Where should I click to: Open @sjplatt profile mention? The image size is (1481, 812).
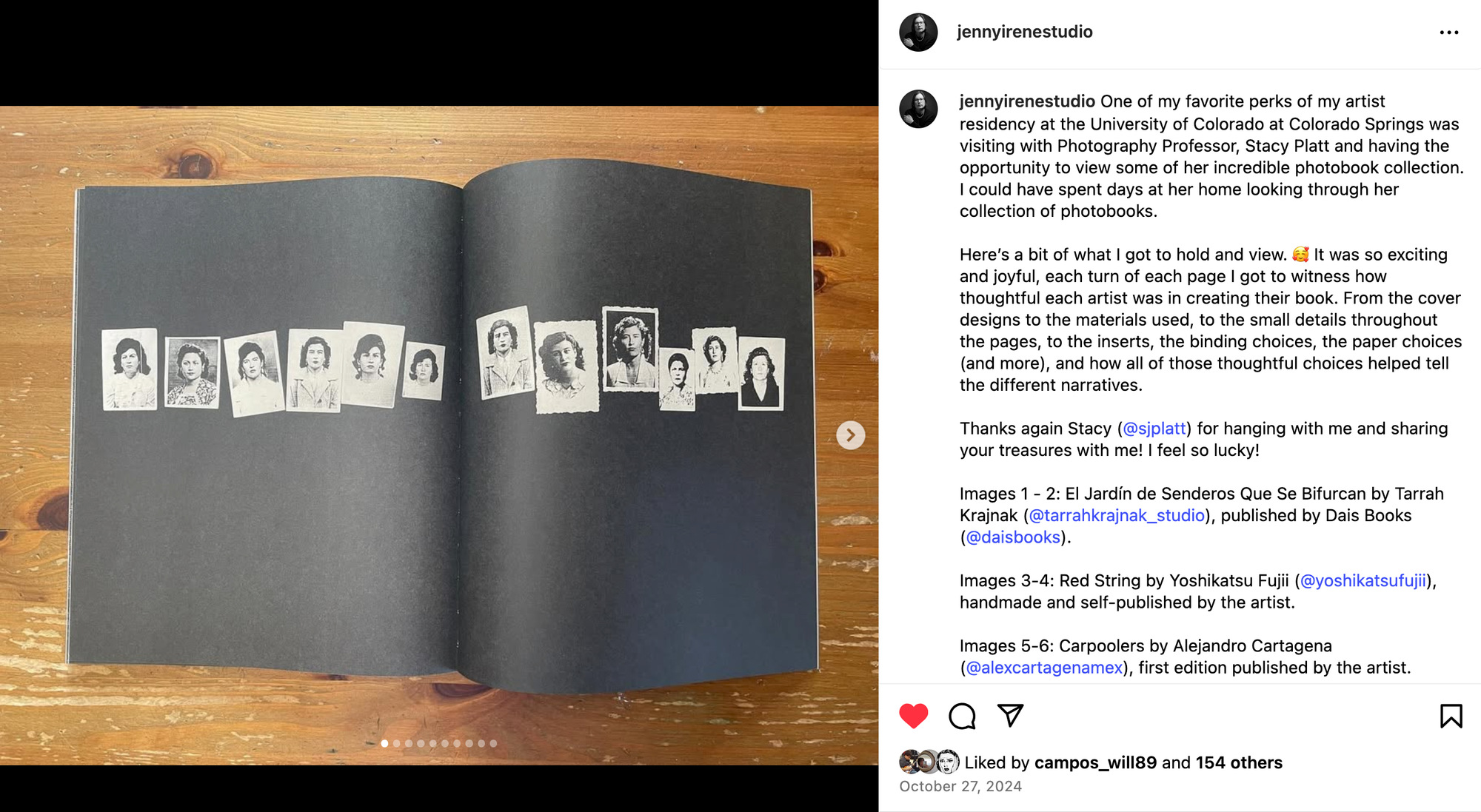[x=1154, y=429]
